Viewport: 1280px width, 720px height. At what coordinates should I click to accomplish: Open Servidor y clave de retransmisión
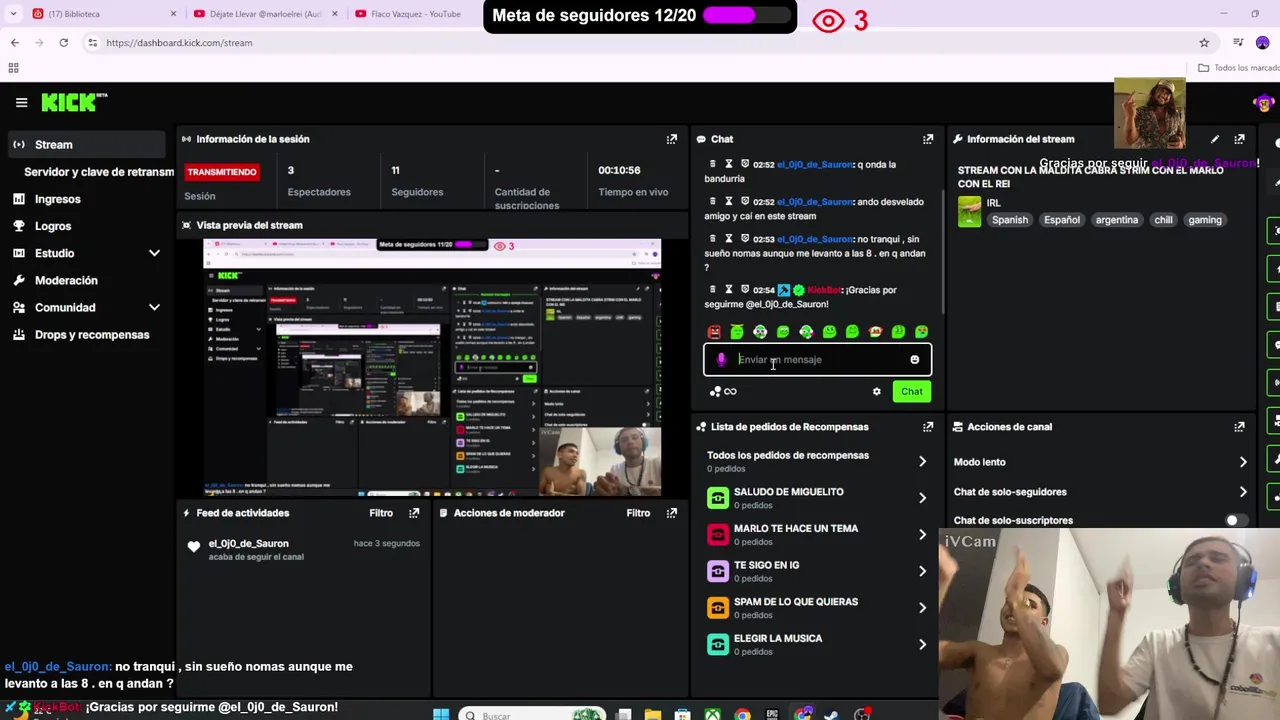tap(99, 172)
